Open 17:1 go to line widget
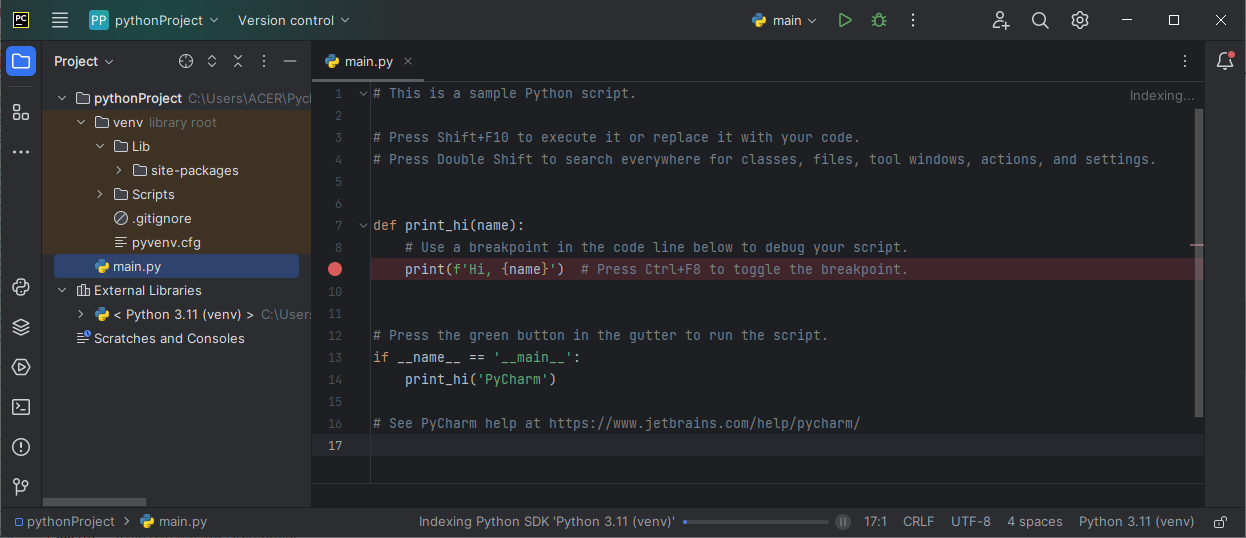1246x538 pixels. click(876, 521)
